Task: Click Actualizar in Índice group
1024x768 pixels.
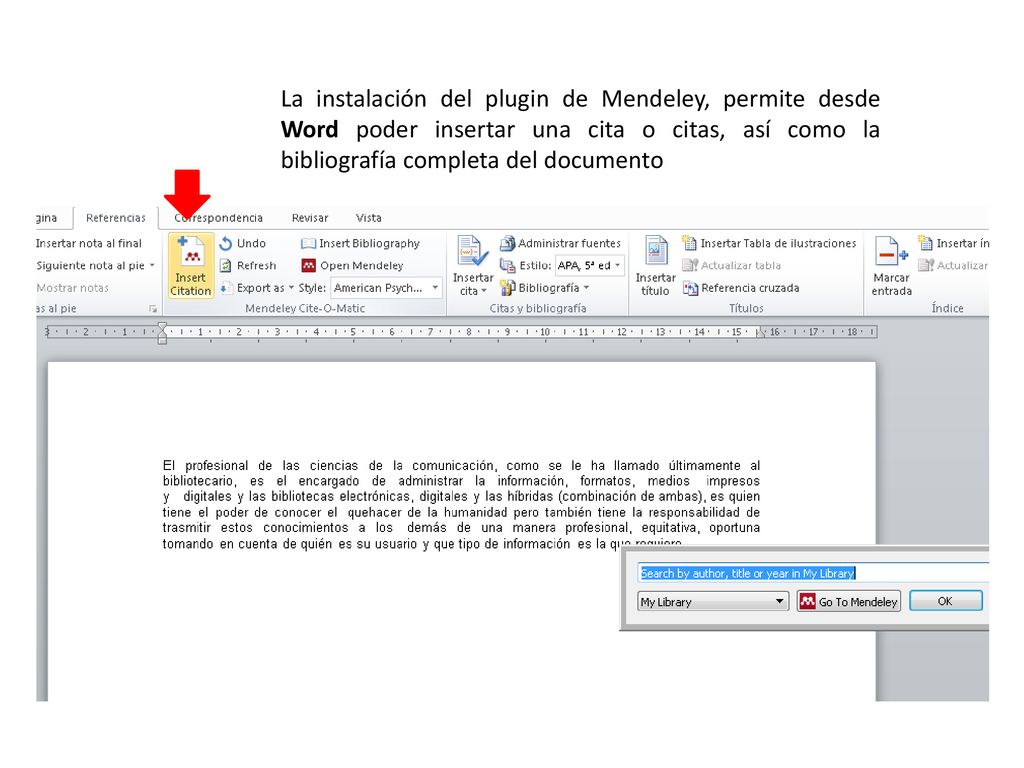Action: point(952,265)
